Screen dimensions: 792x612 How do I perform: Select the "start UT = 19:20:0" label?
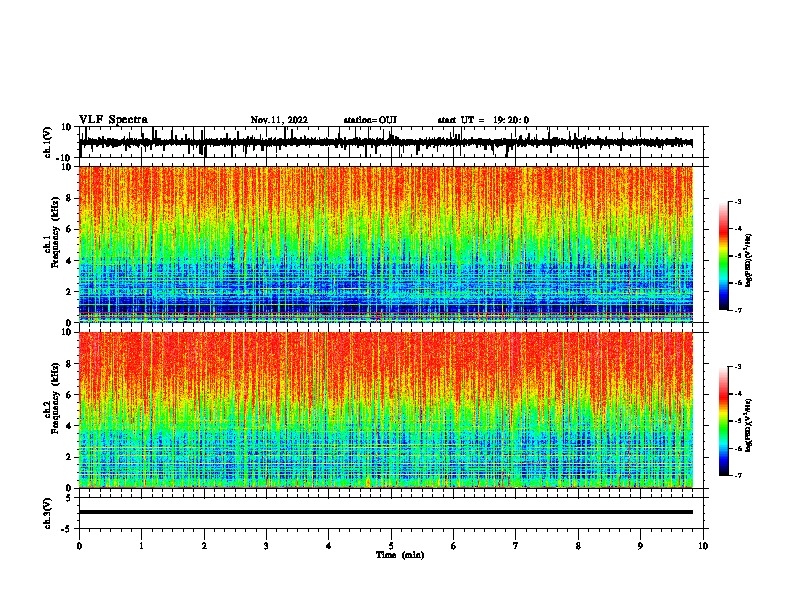(x=483, y=120)
